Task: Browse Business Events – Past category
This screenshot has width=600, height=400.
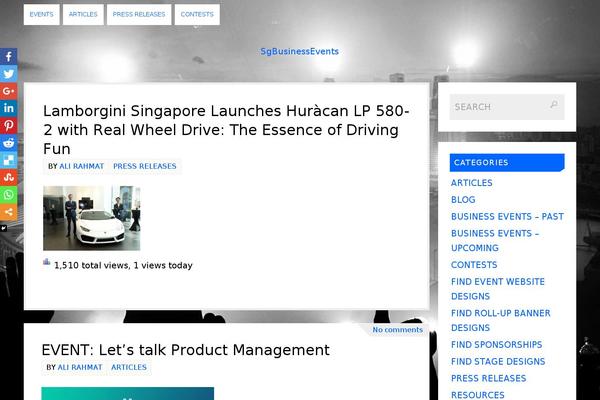Action: (x=507, y=217)
